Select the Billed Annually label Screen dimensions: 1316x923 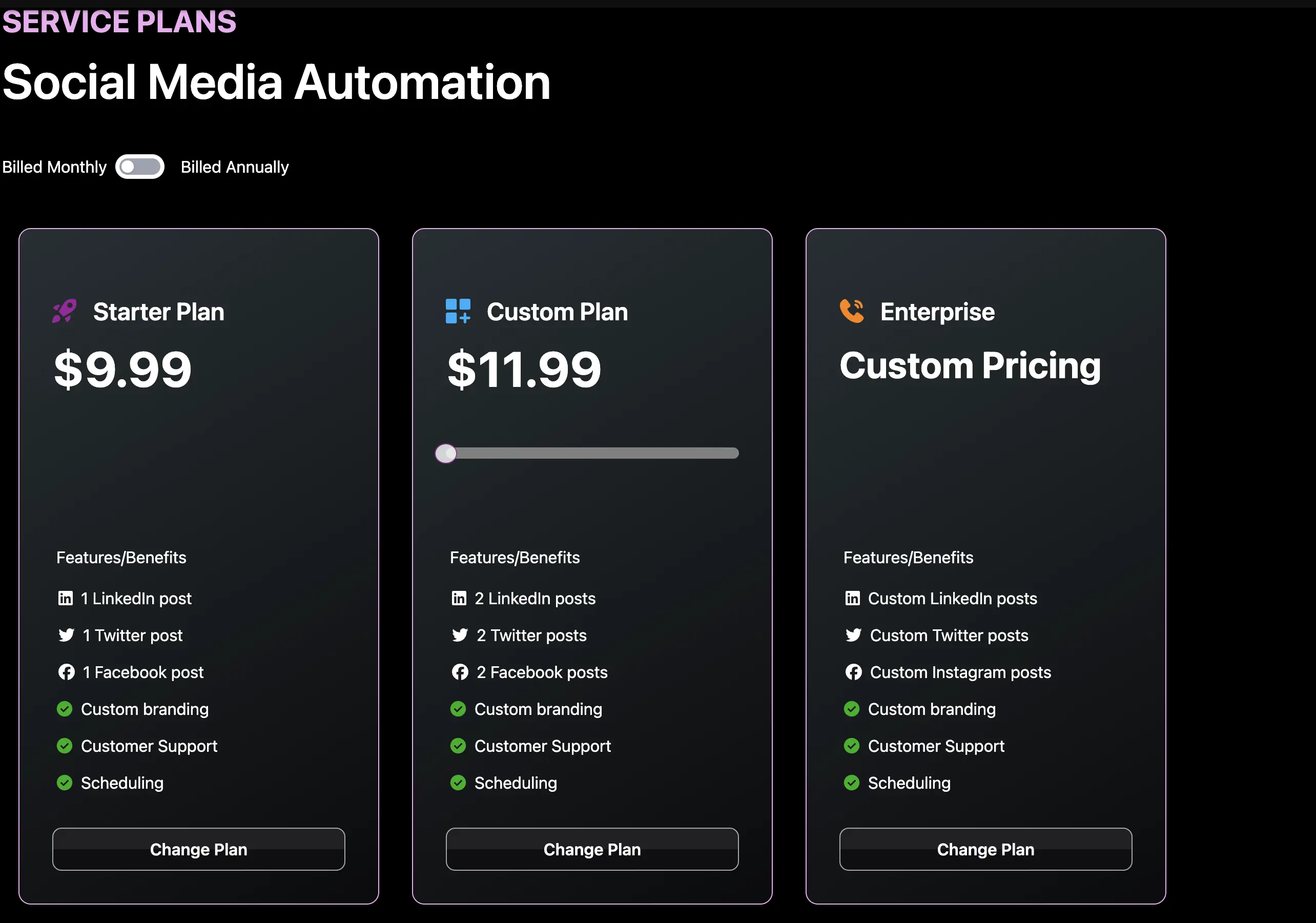(234, 167)
